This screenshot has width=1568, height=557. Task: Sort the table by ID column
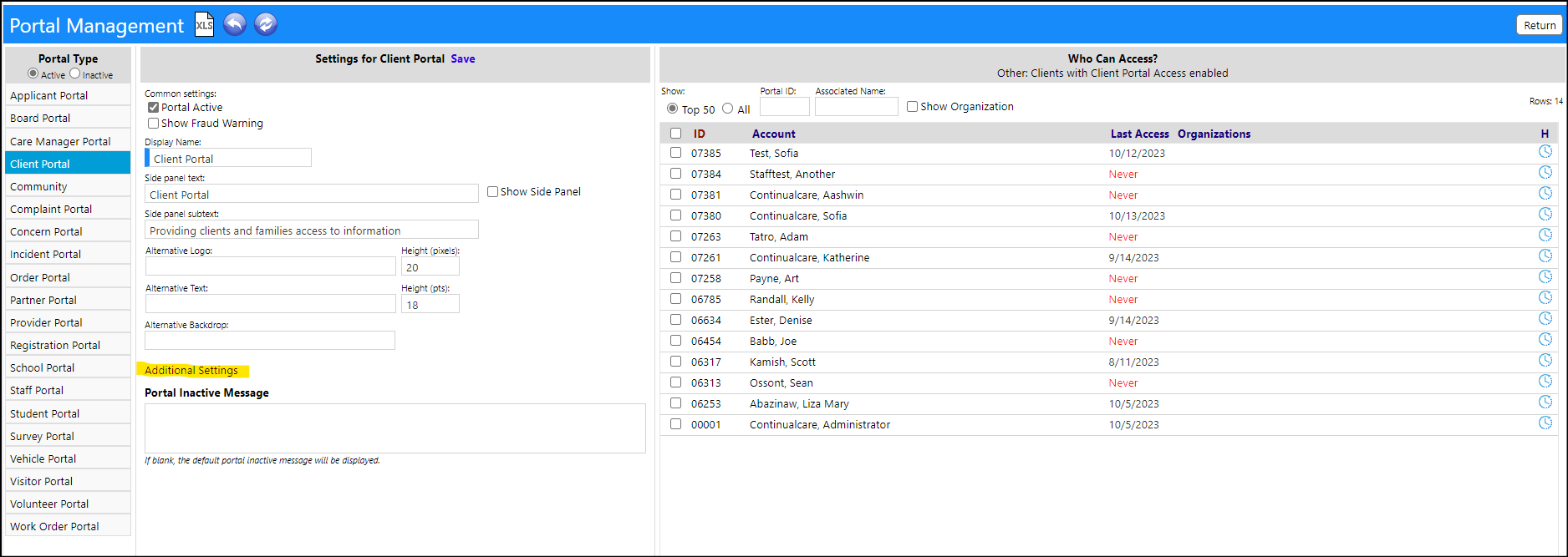click(700, 134)
